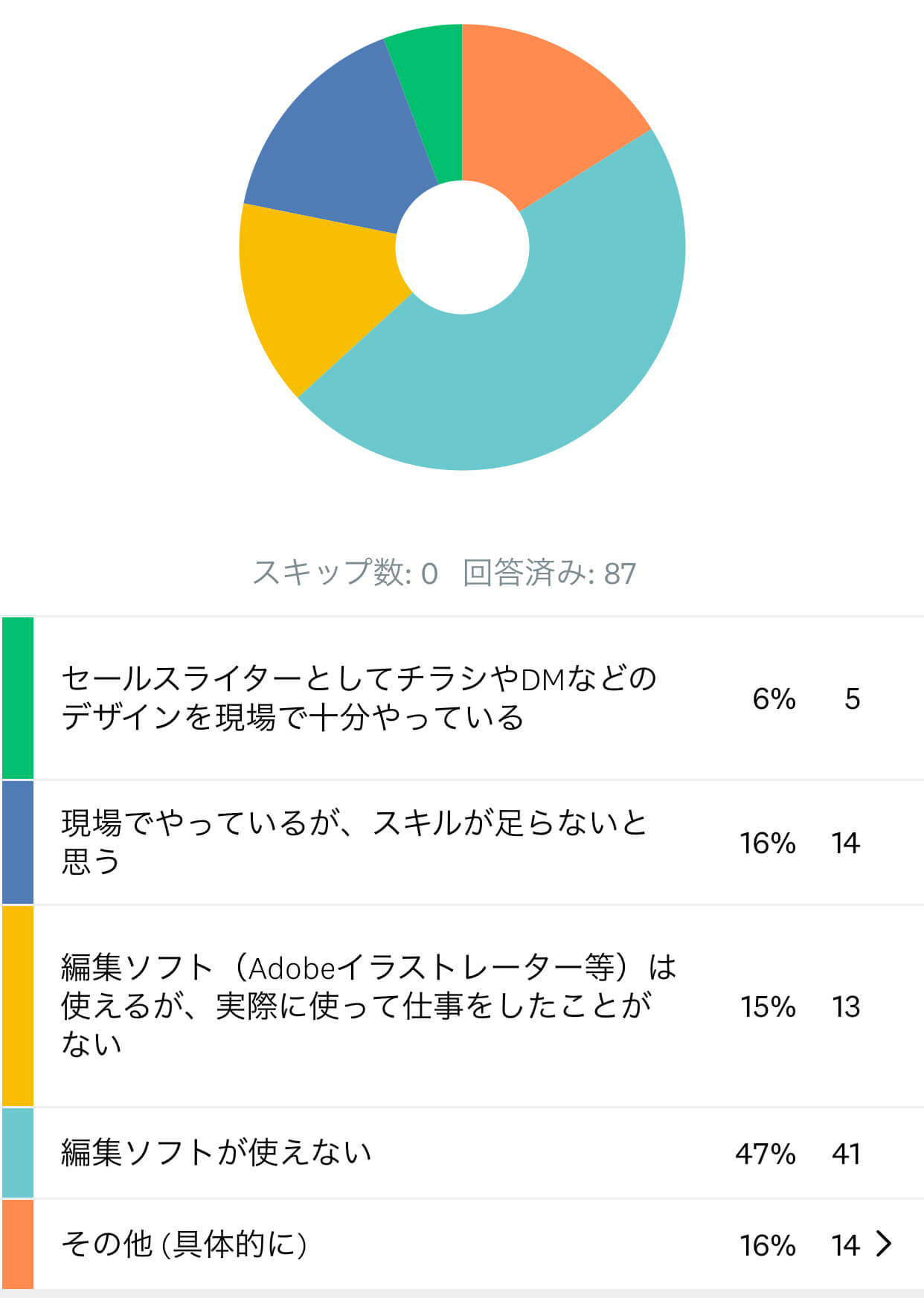Select the 編集ソフトが使えない answer row
924x1298 pixels.
(x=462, y=1153)
